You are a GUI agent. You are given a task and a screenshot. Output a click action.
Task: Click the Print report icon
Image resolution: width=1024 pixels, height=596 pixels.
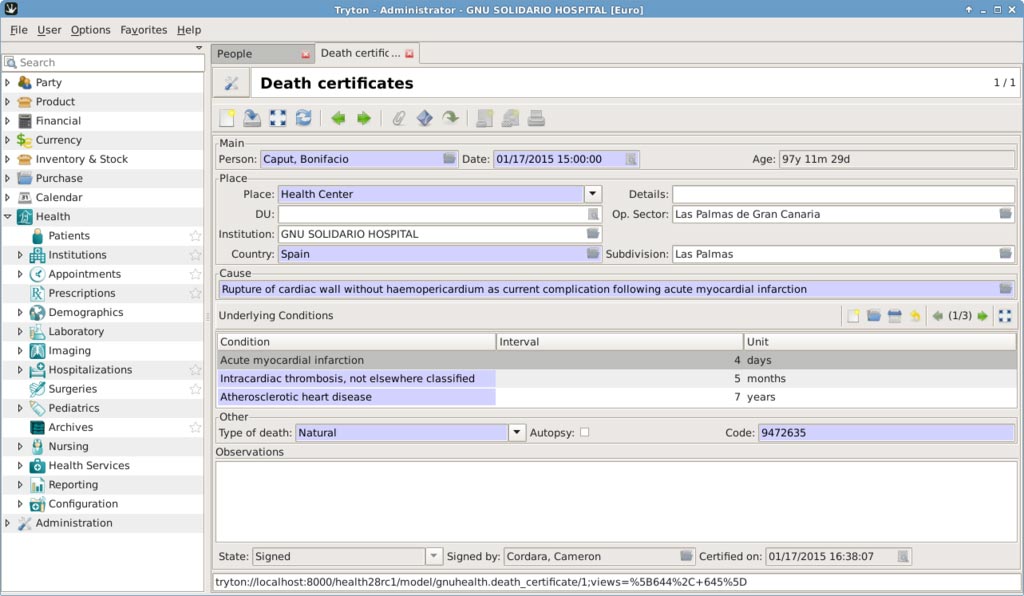click(536, 119)
